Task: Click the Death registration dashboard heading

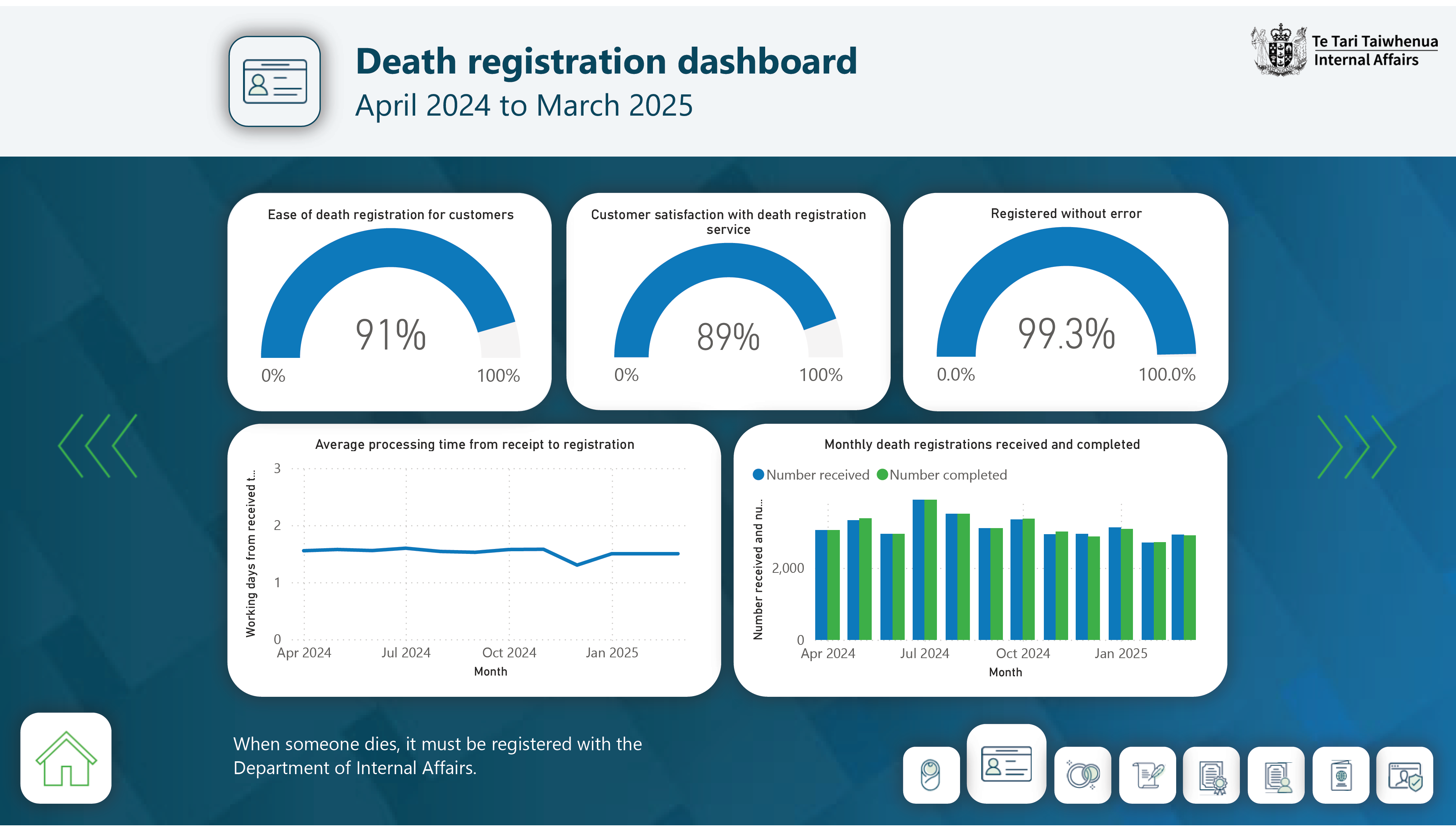Action: click(x=606, y=61)
